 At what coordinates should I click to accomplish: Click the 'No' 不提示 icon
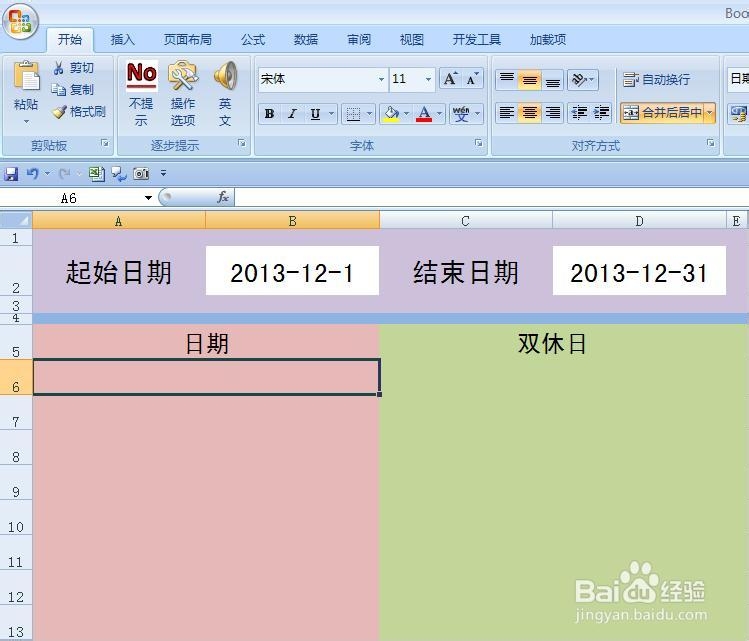tap(141, 75)
